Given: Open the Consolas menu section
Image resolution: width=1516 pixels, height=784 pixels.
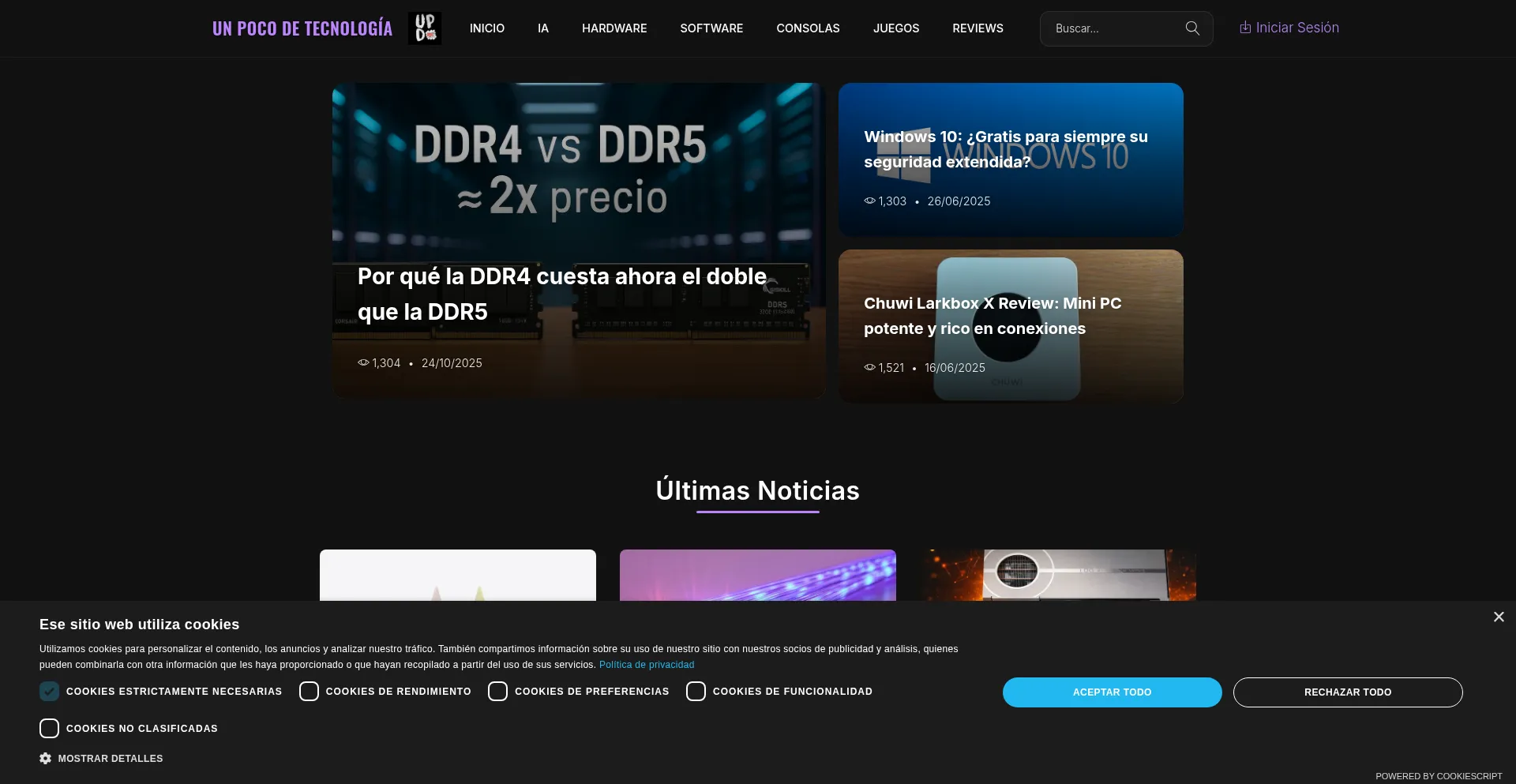Looking at the screenshot, I should click(808, 28).
